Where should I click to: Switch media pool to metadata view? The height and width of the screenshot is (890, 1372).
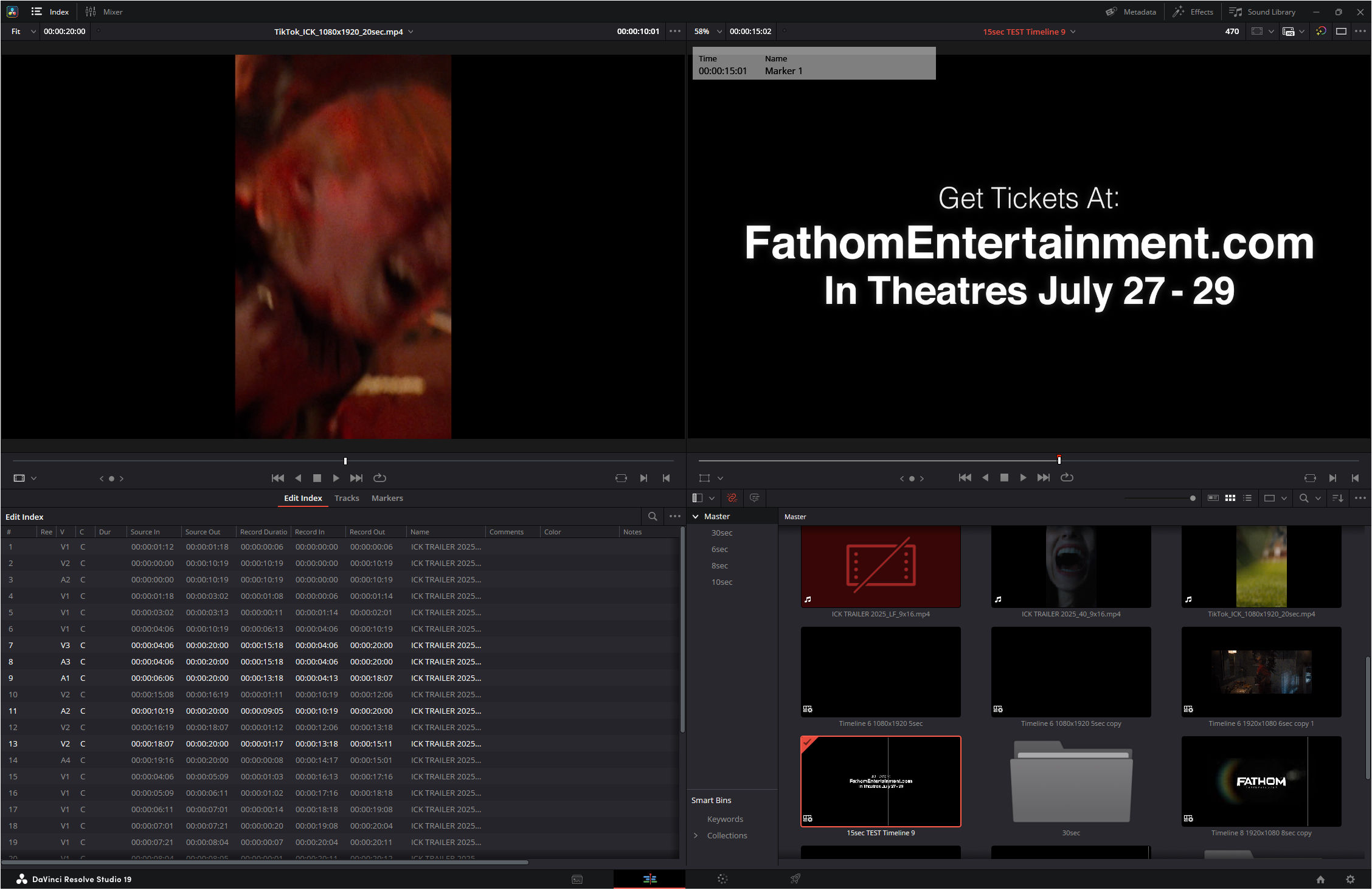(x=1213, y=498)
